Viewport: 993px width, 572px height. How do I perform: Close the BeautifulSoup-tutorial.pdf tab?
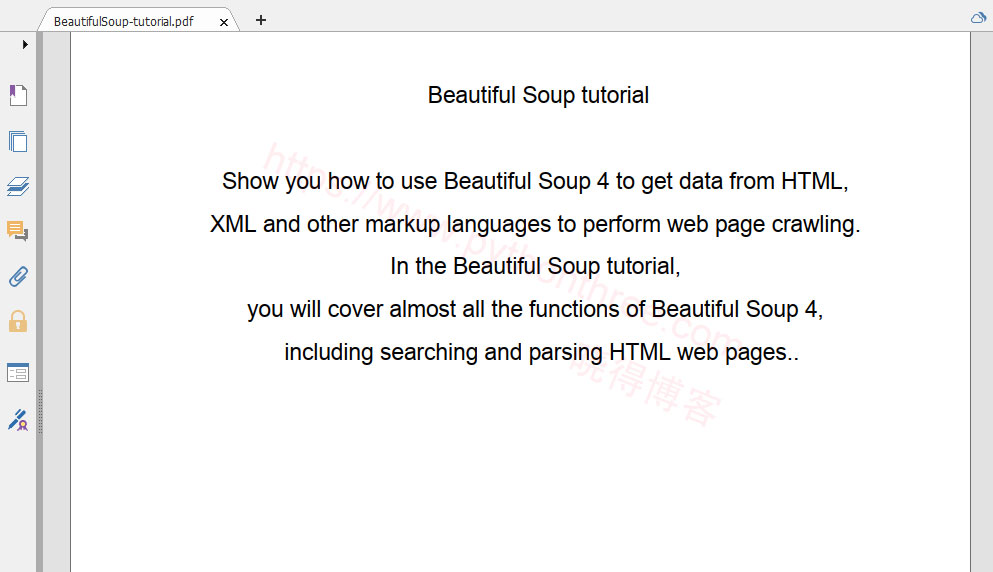tap(224, 22)
